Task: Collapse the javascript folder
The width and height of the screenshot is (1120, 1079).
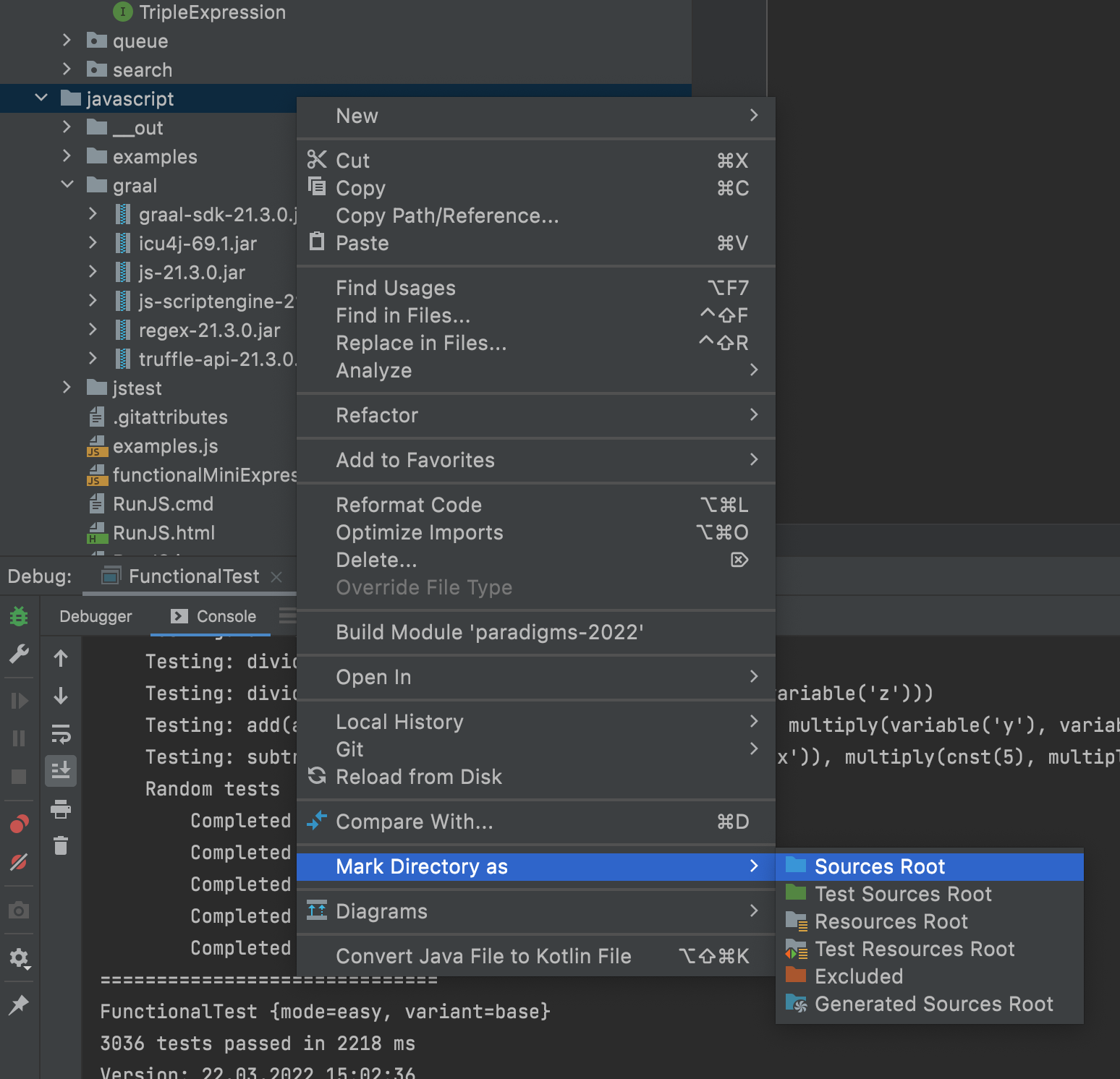Action: [41, 98]
